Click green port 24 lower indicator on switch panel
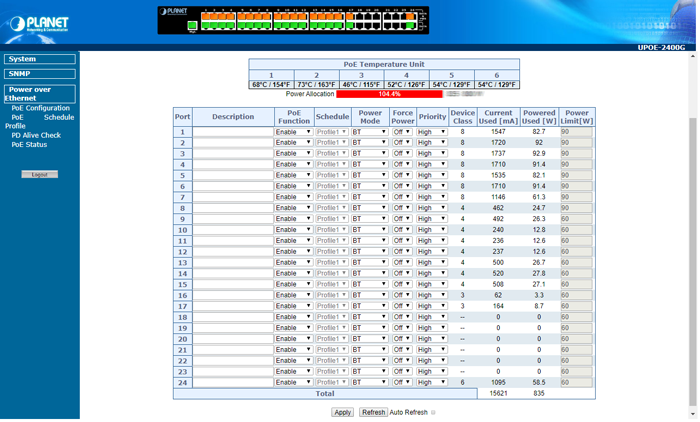This screenshot has height=422, width=700. [x=410, y=25]
